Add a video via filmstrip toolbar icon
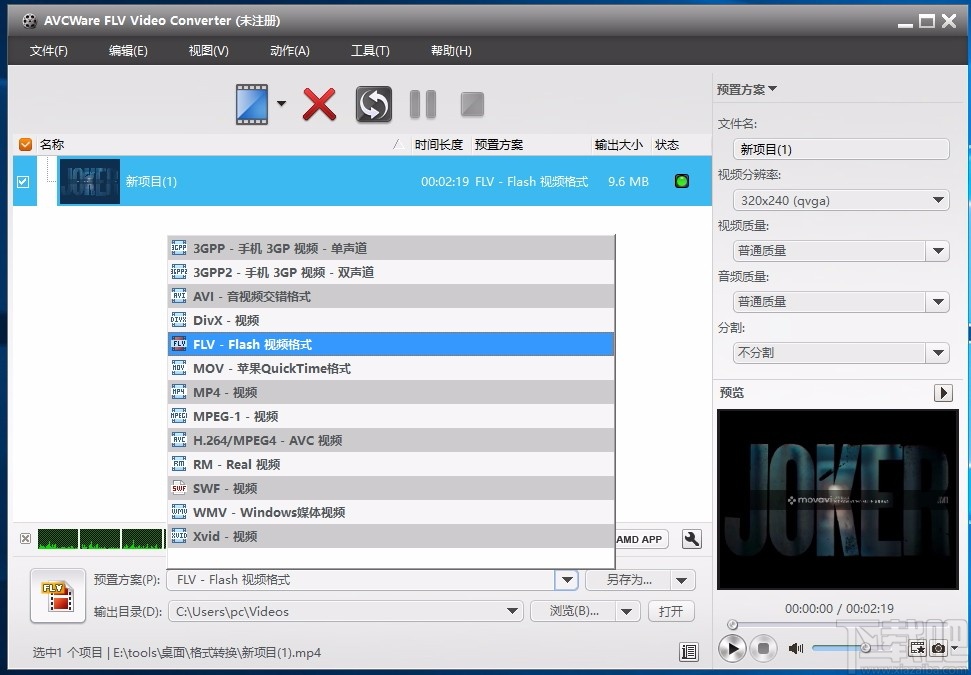Screen dimensions: 971x675 (252, 104)
